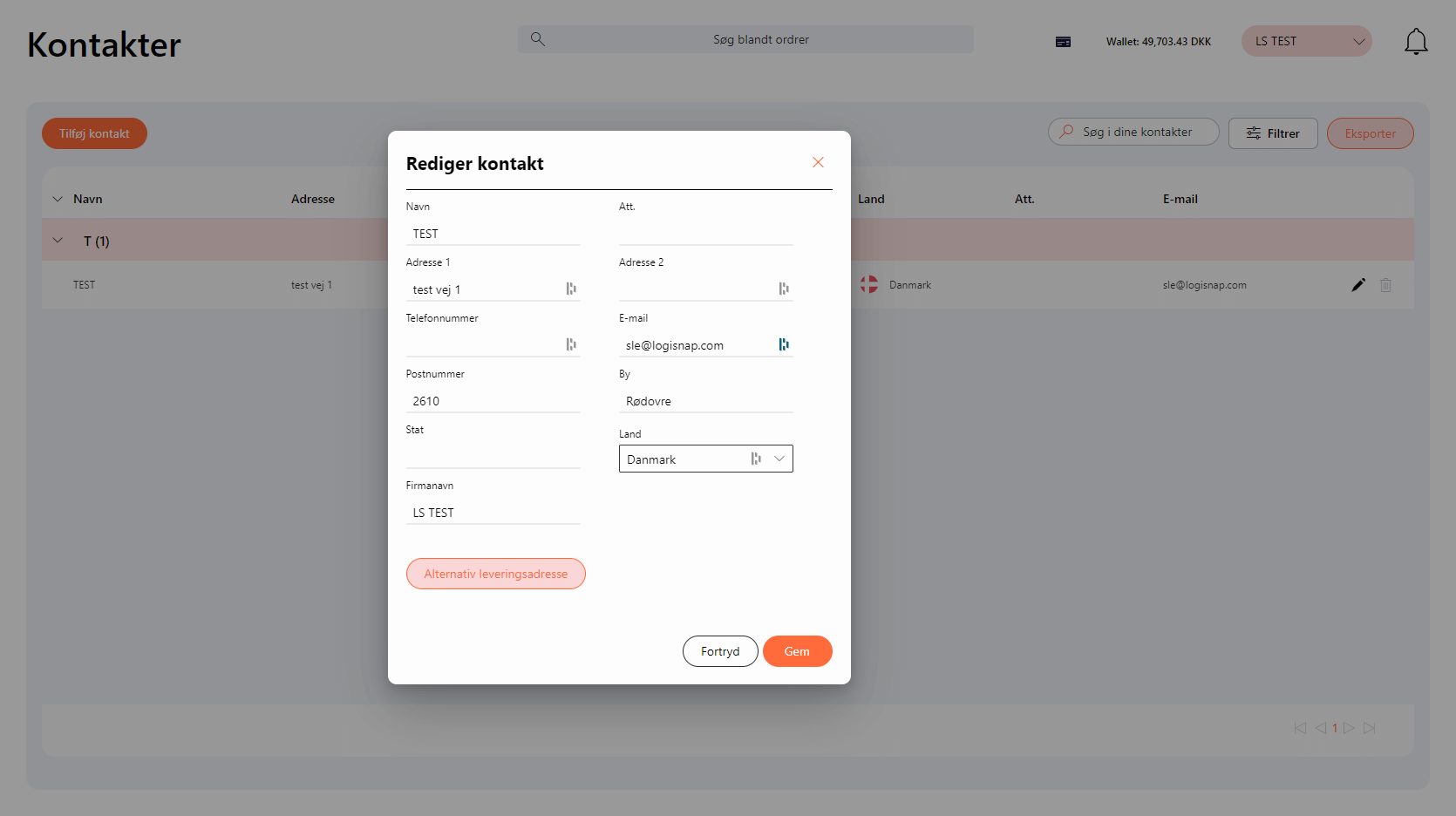Open Alternativ leveringsadresse options
The height and width of the screenshot is (816, 1456).
tap(495, 573)
